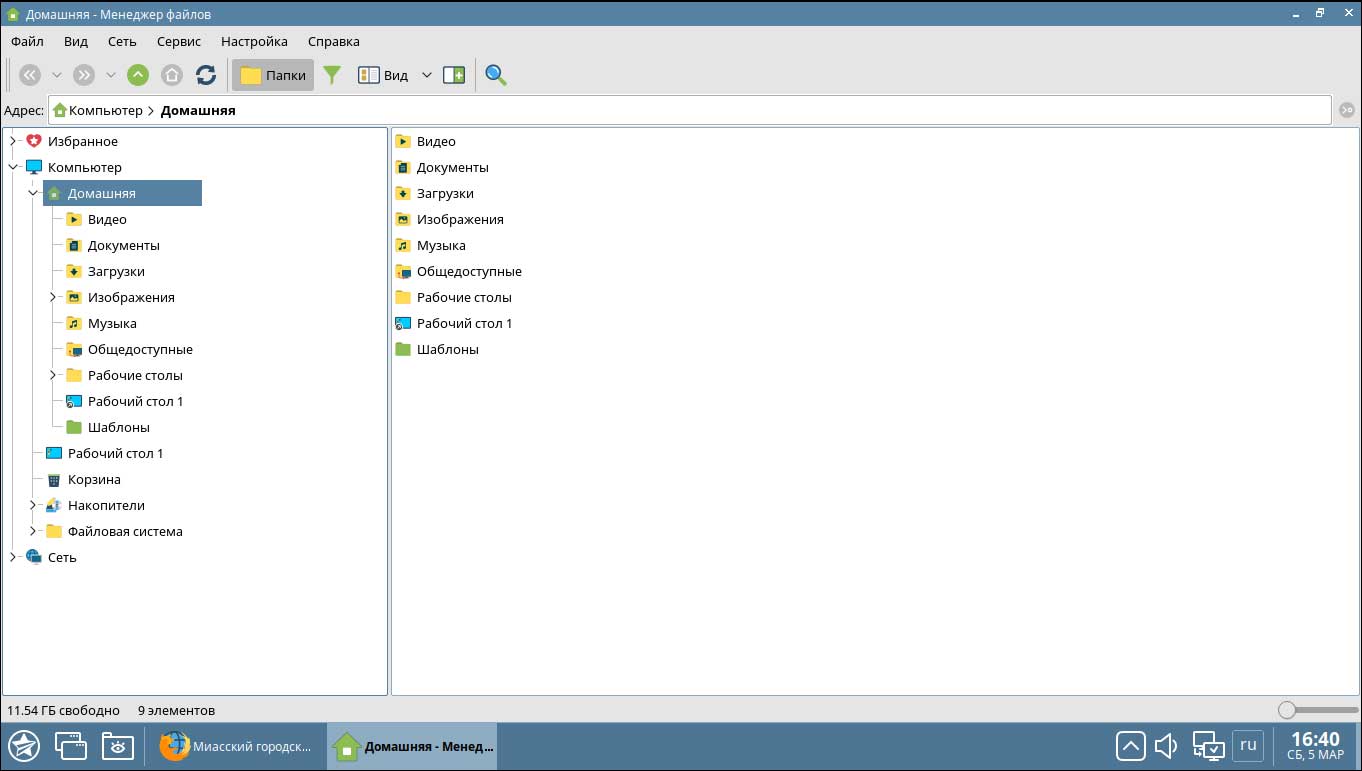This screenshot has height=771, width=1362.
Task: Select Видео folder icon in file list
Action: [403, 141]
